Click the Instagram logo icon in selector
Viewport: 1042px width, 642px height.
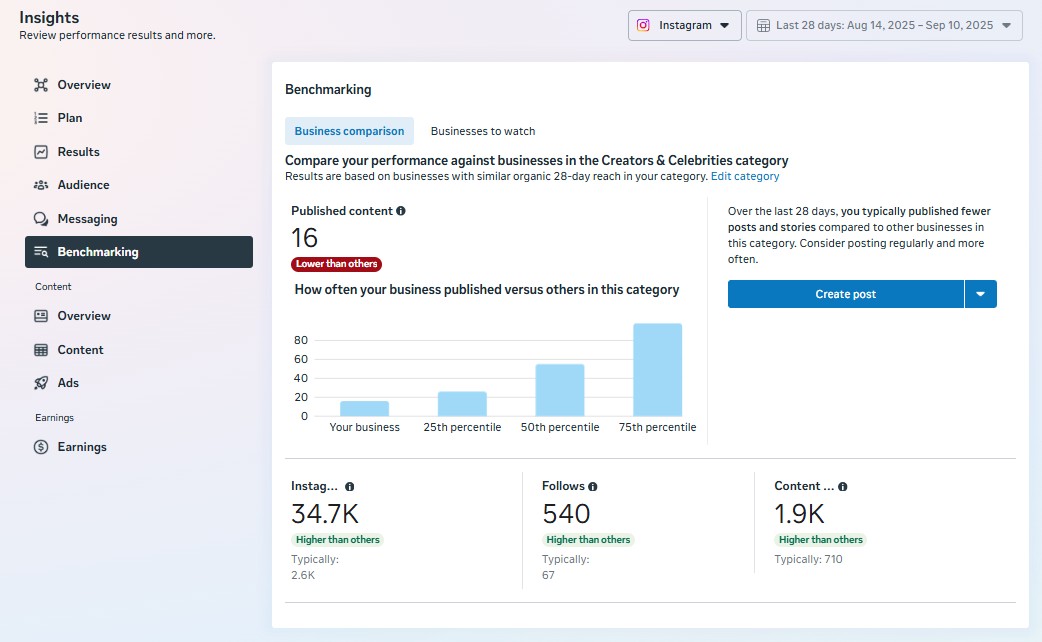click(643, 25)
